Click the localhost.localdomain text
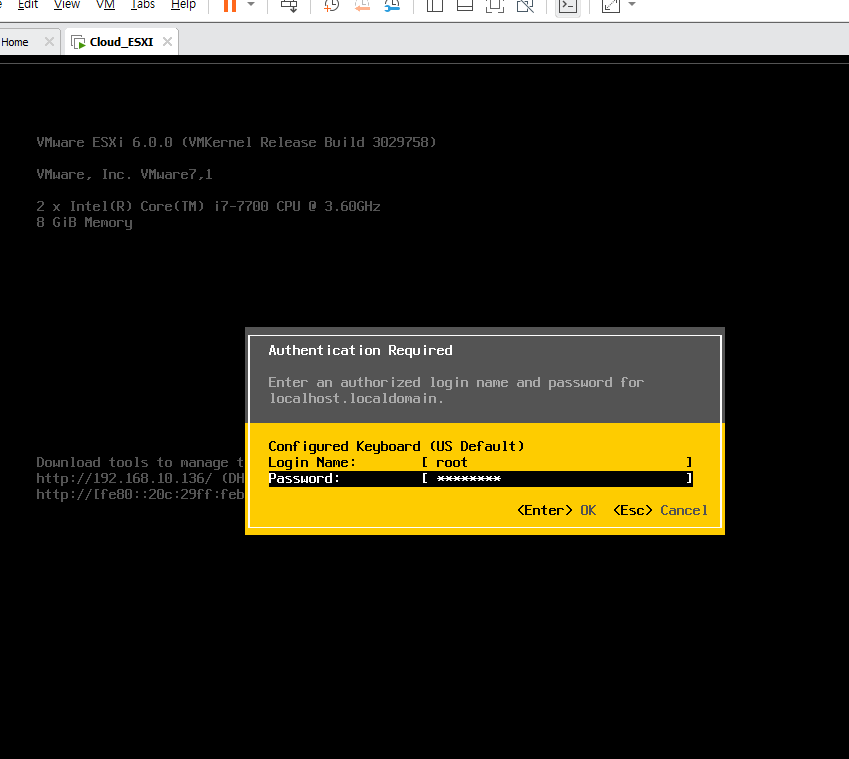Viewport: 849px width, 759px height. tap(356, 398)
